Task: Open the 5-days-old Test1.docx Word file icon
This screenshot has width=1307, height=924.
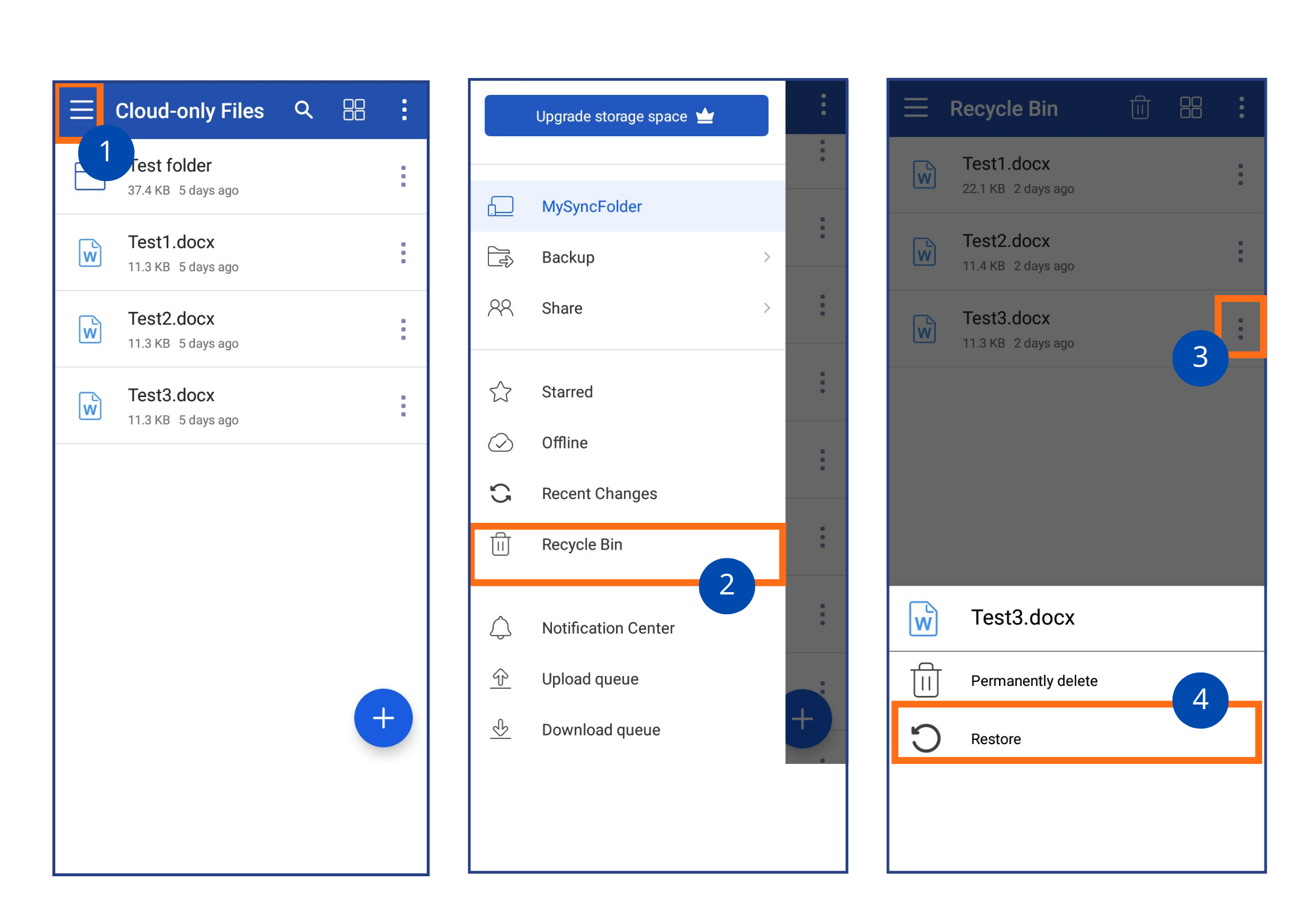Action: [90, 253]
